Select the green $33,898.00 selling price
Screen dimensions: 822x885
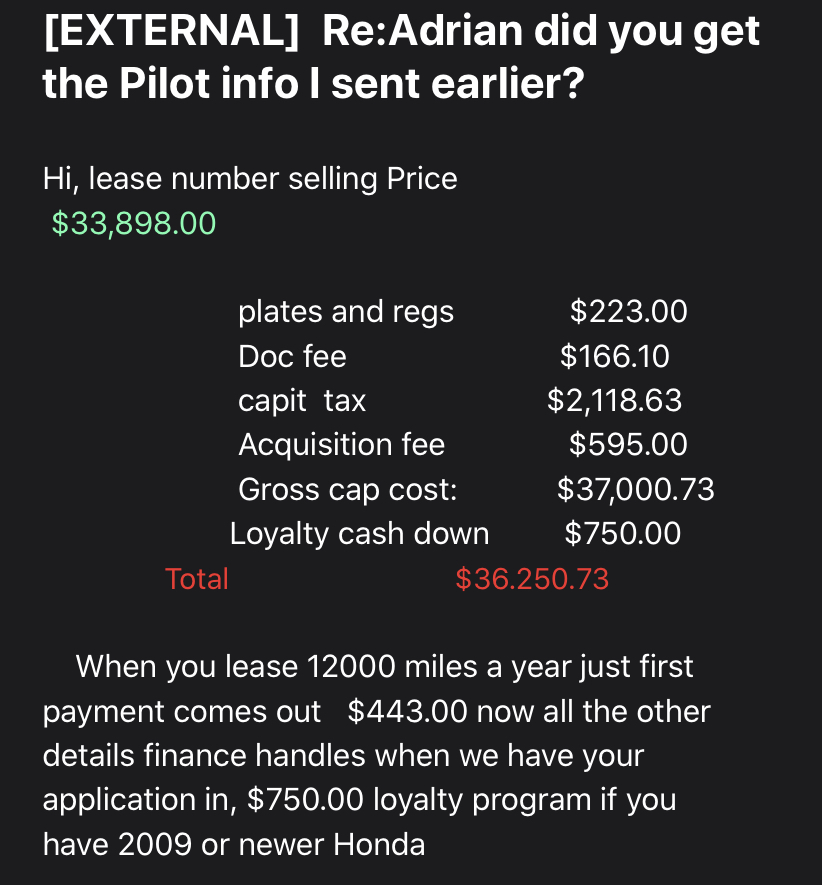click(x=134, y=223)
